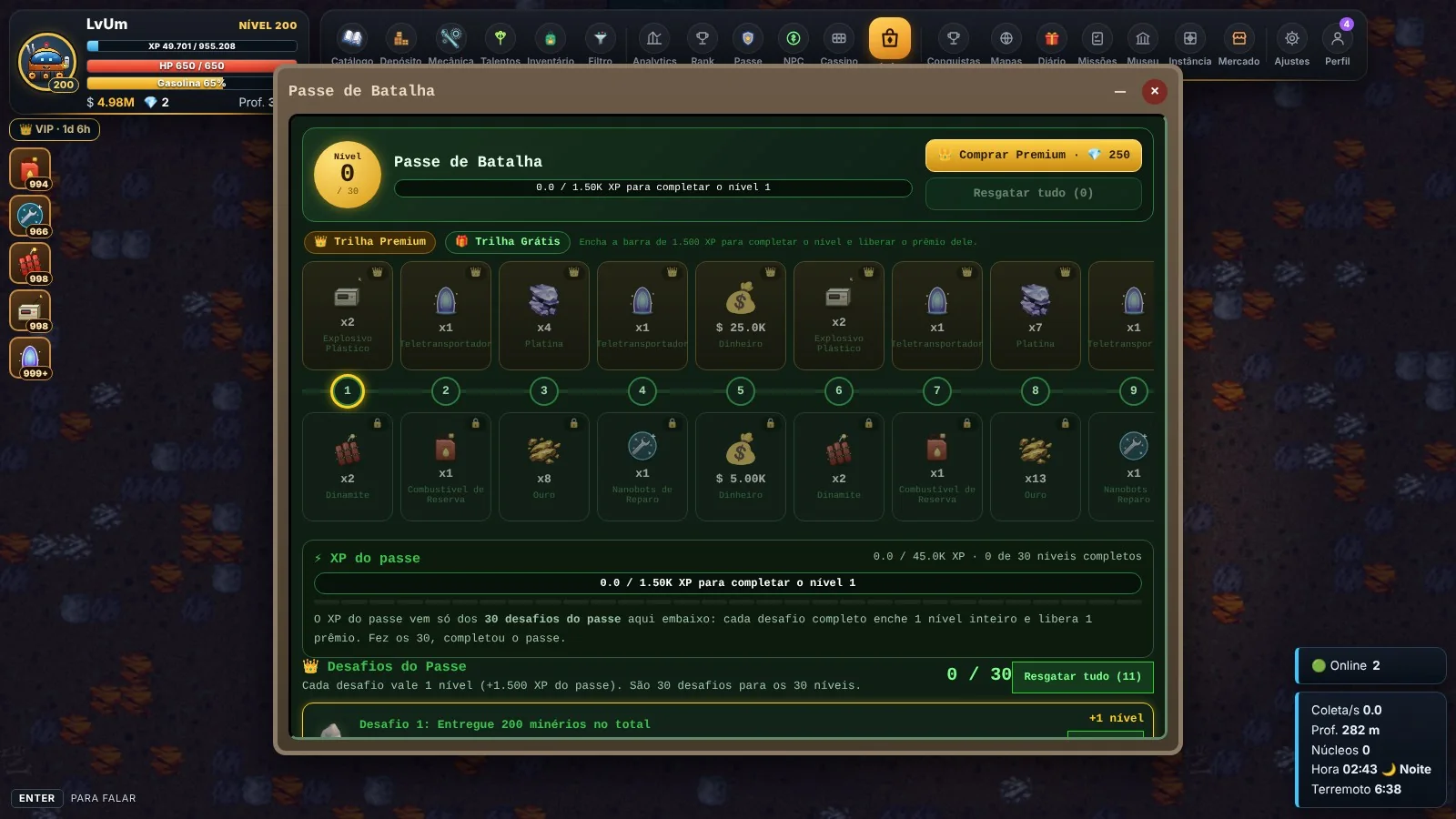Use the 994 quick-slot item
Viewport: 1456px width, 819px height.
coord(30,169)
